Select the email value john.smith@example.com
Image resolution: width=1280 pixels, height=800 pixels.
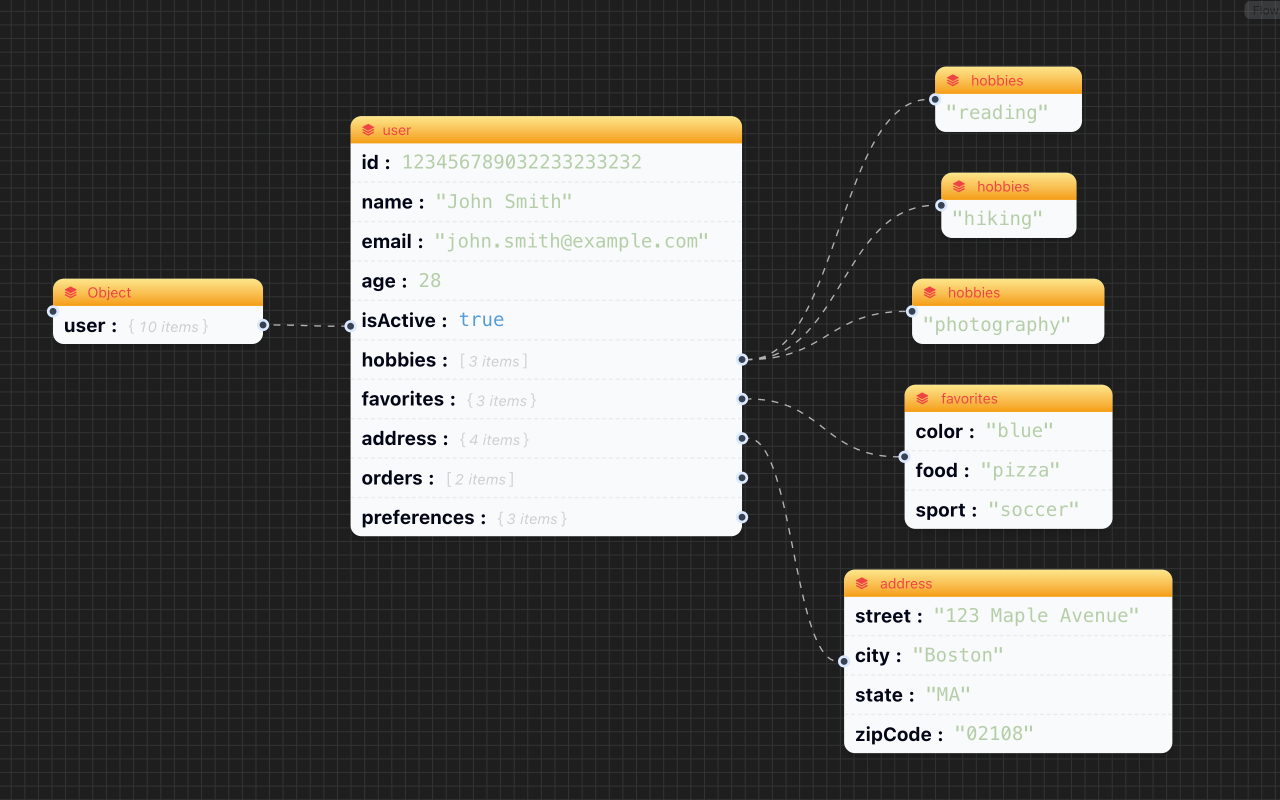571,241
